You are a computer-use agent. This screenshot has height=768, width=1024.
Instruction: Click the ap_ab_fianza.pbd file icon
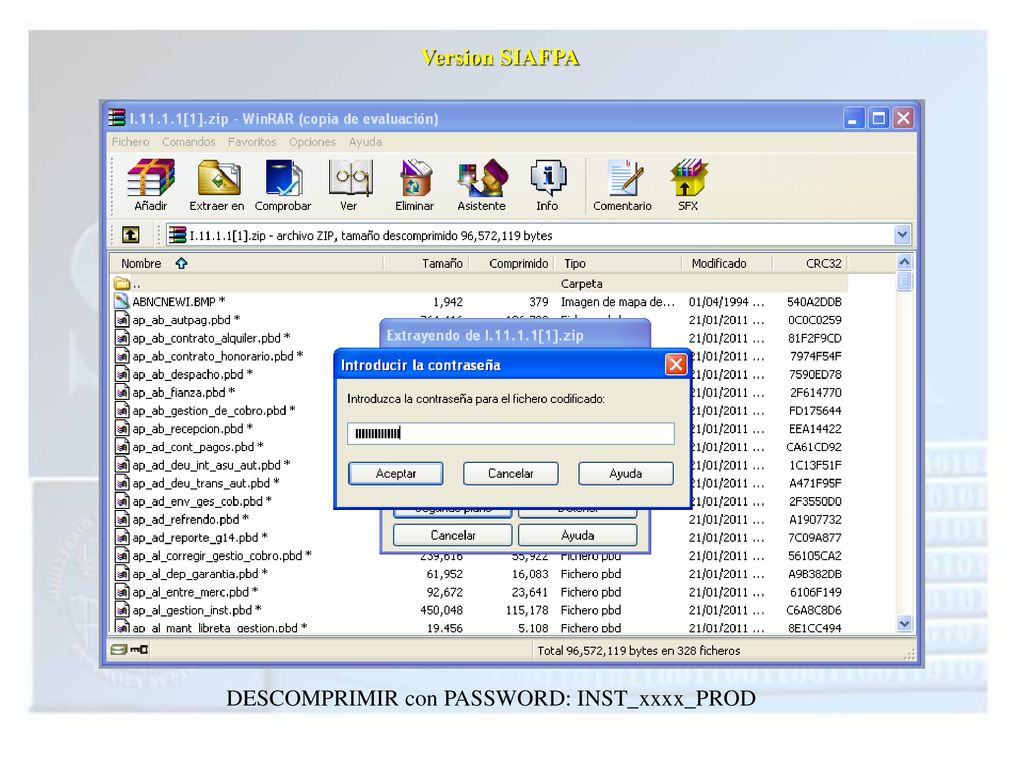121,392
